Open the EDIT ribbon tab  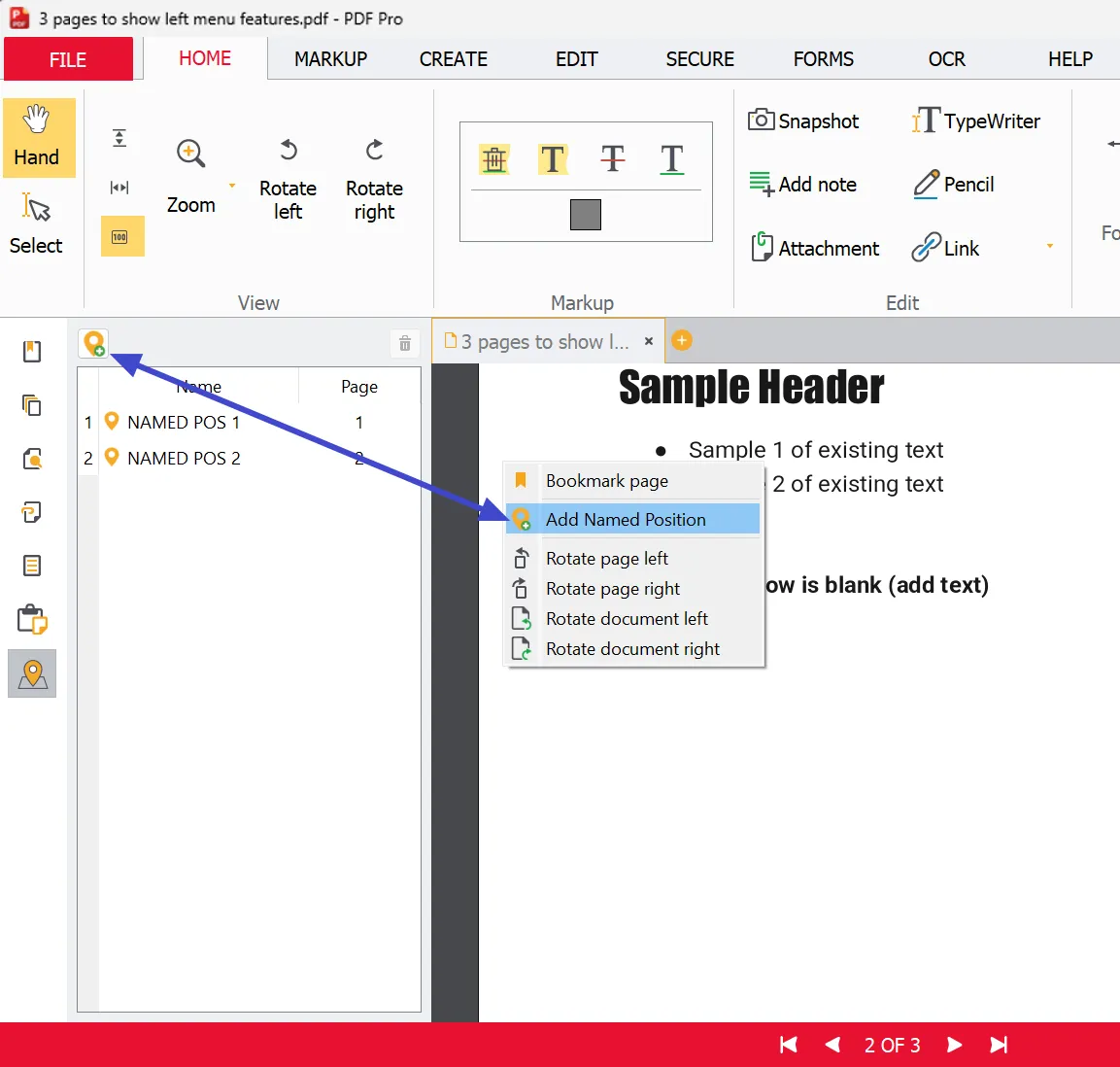pos(576,59)
